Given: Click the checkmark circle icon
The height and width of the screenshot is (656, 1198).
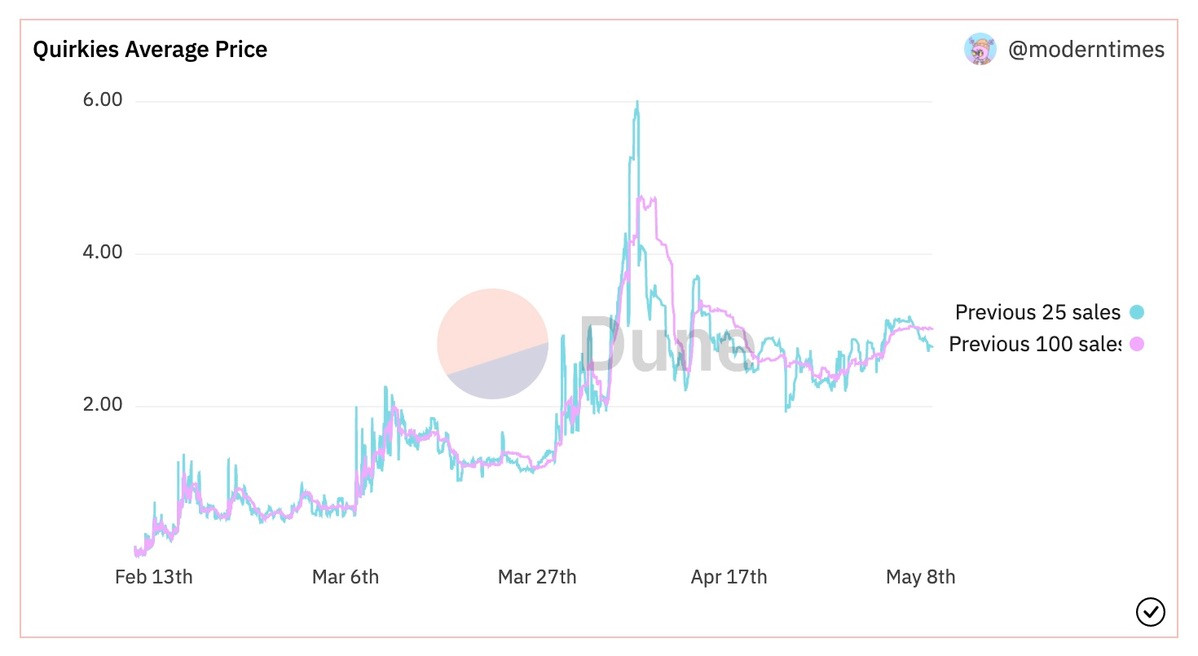Looking at the screenshot, I should click(1150, 611).
